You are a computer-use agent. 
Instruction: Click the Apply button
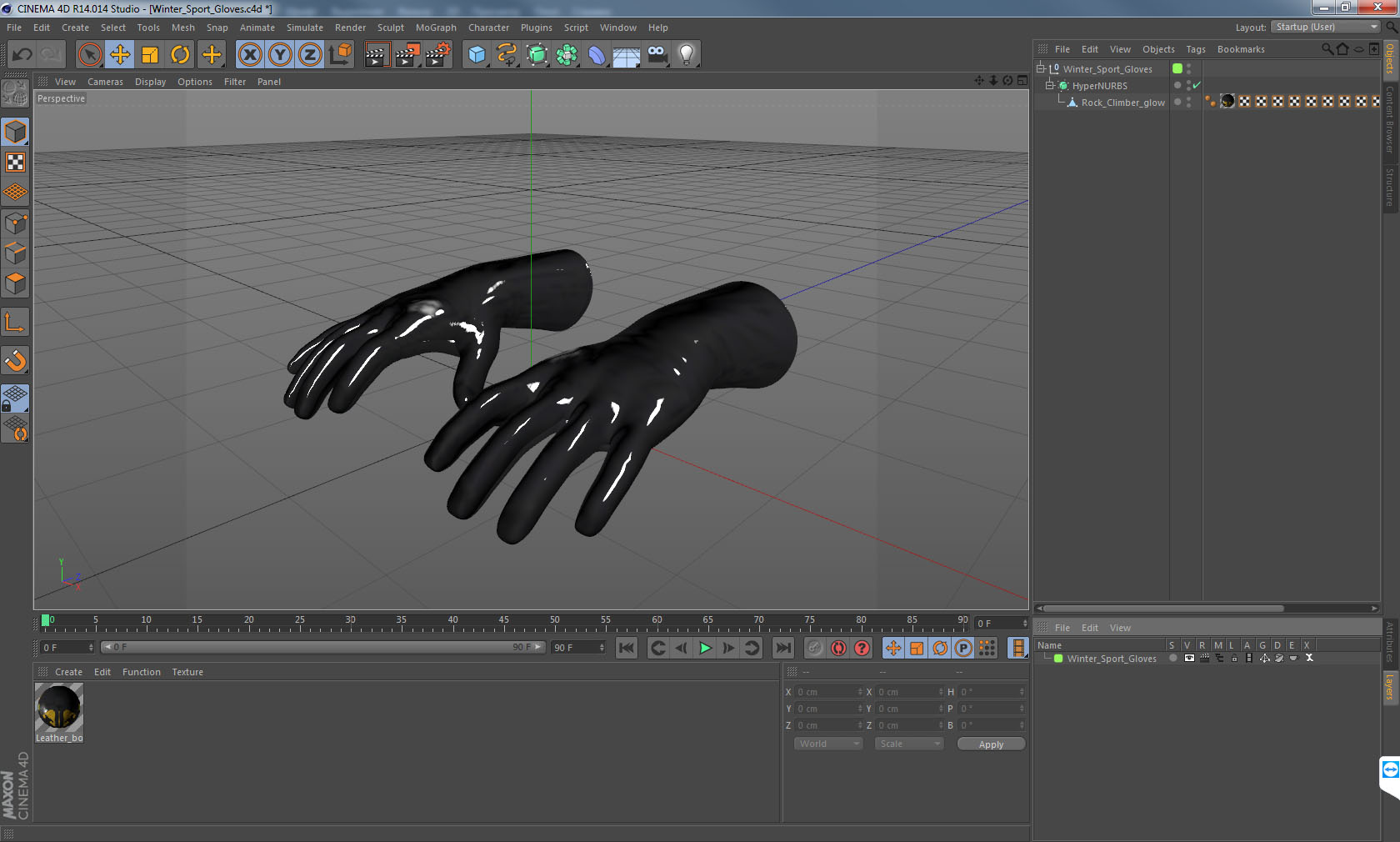tap(991, 744)
